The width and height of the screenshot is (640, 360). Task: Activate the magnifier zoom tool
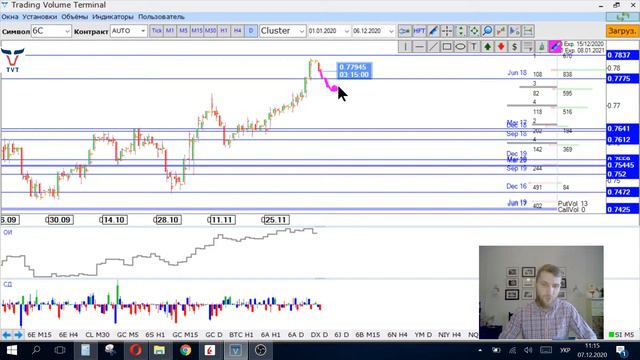click(x=487, y=31)
